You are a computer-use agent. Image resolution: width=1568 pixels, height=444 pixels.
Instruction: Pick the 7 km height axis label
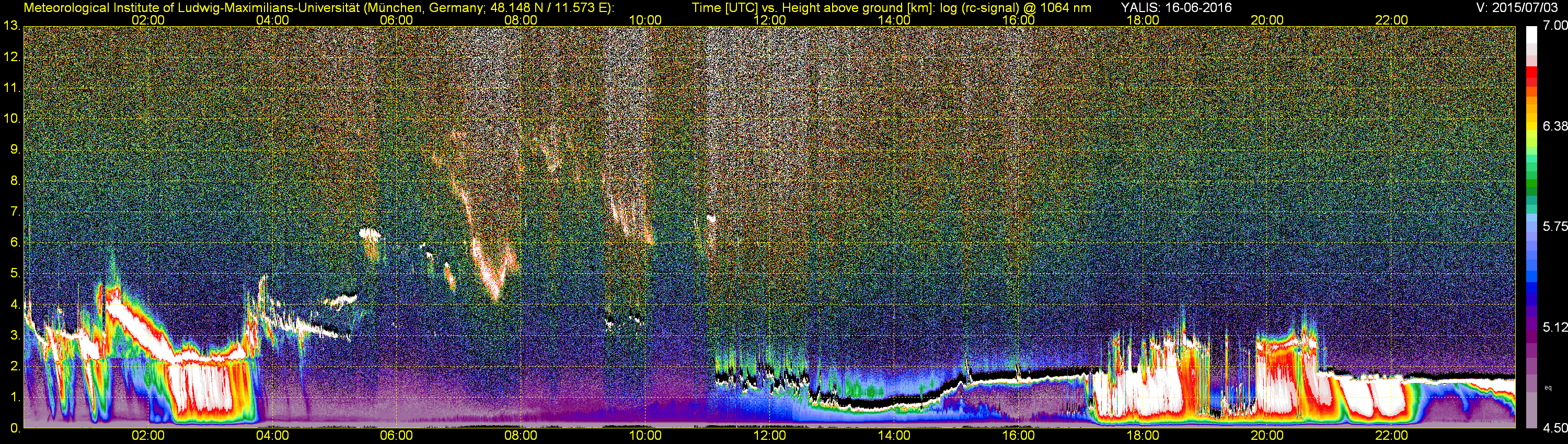(15, 212)
